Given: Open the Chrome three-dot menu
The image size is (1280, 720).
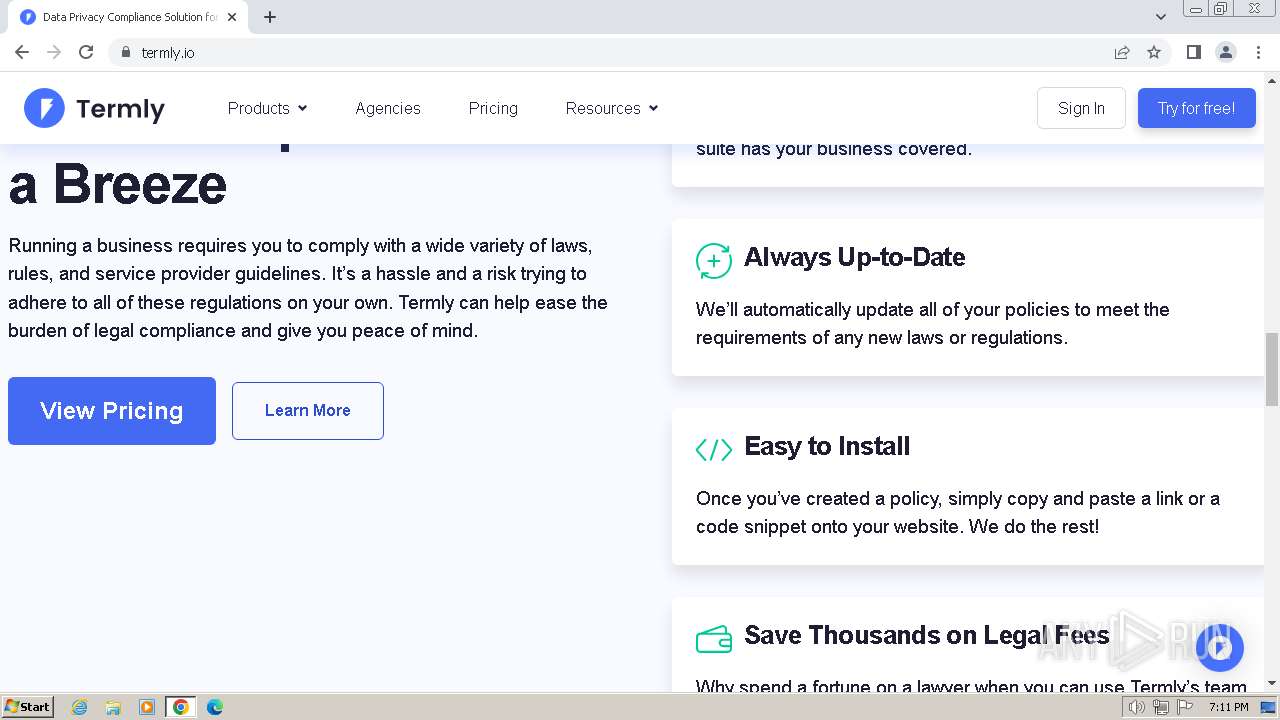Looking at the screenshot, I should click(x=1258, y=52).
